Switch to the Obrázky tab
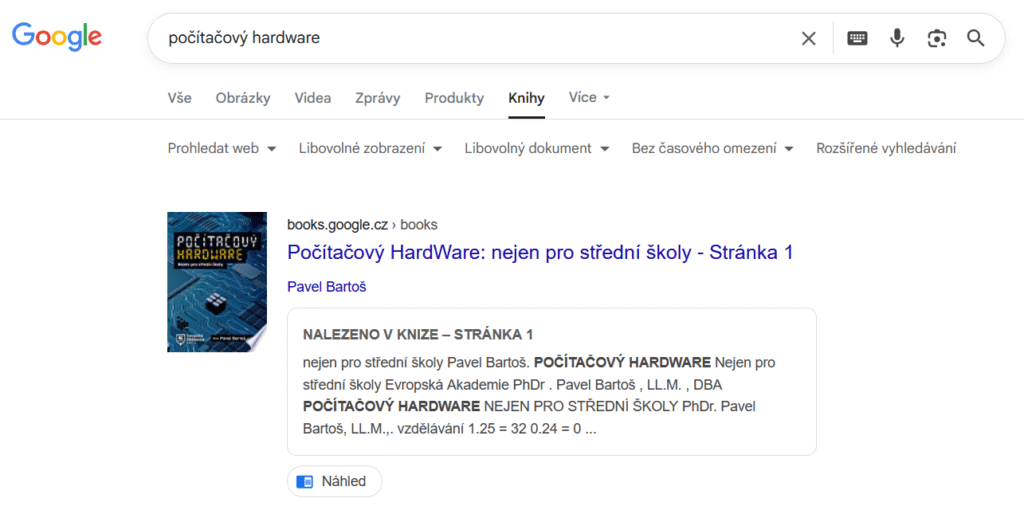 click(x=243, y=98)
